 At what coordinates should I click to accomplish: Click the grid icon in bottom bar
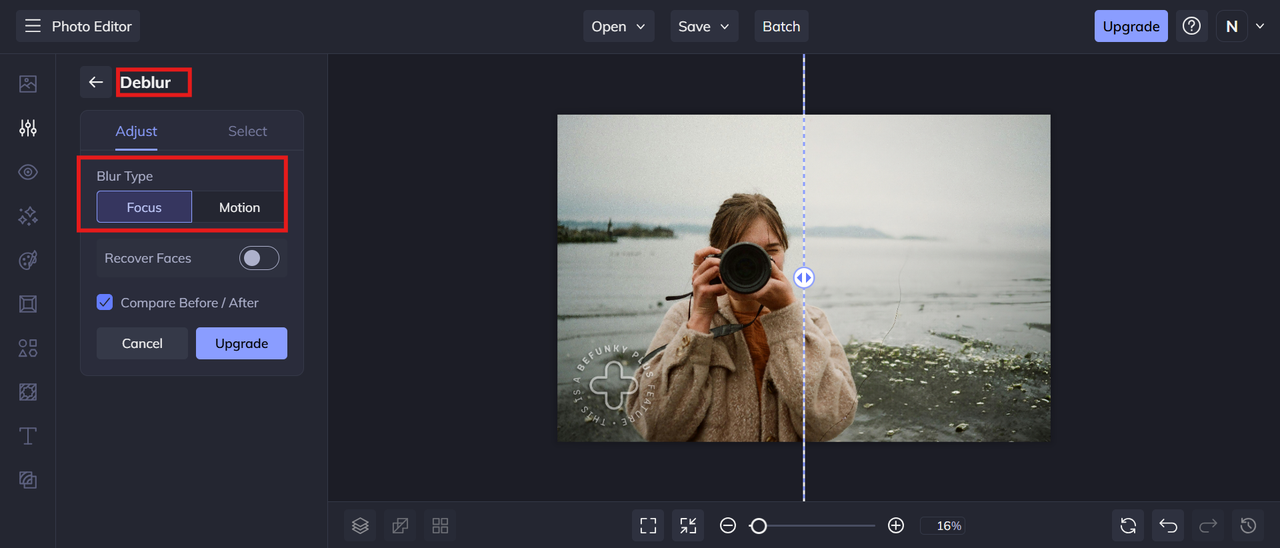pyautogui.click(x=439, y=525)
